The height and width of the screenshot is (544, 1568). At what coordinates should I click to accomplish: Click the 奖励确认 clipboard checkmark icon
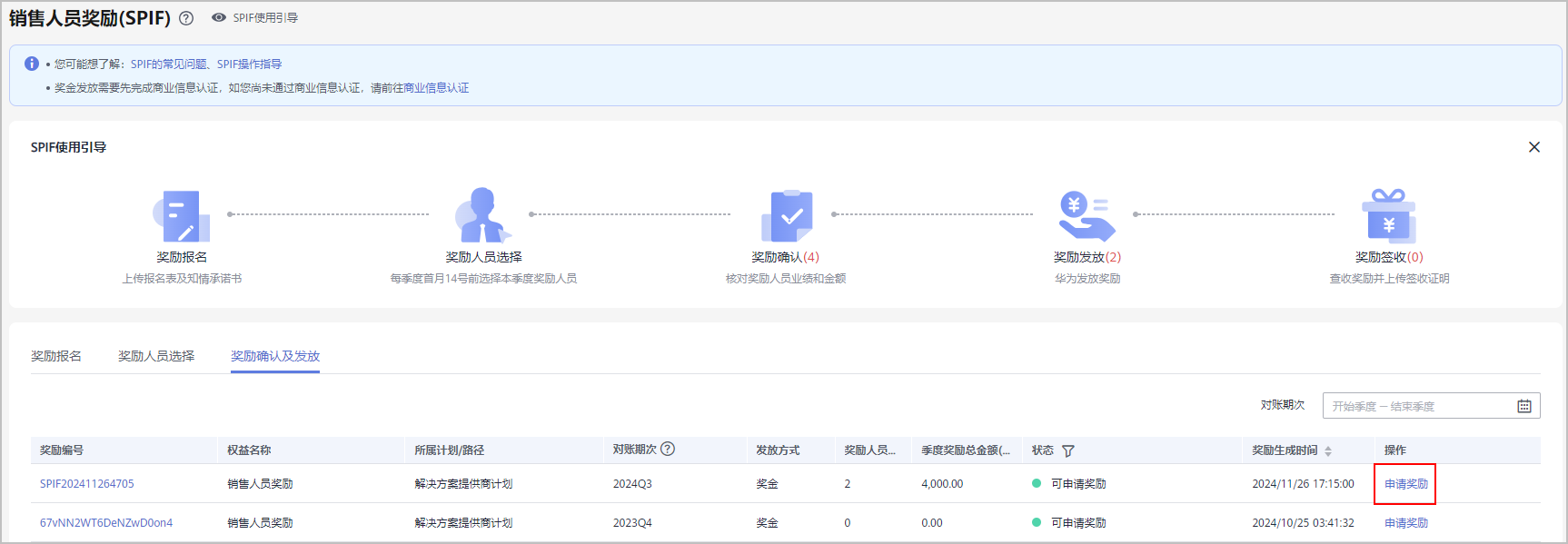(786, 215)
